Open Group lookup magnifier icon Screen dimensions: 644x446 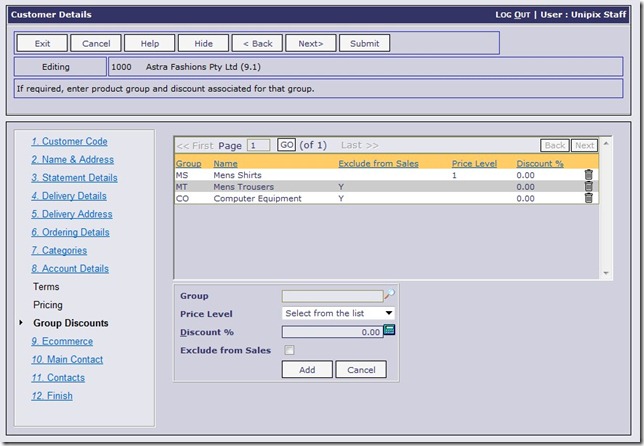(390, 295)
